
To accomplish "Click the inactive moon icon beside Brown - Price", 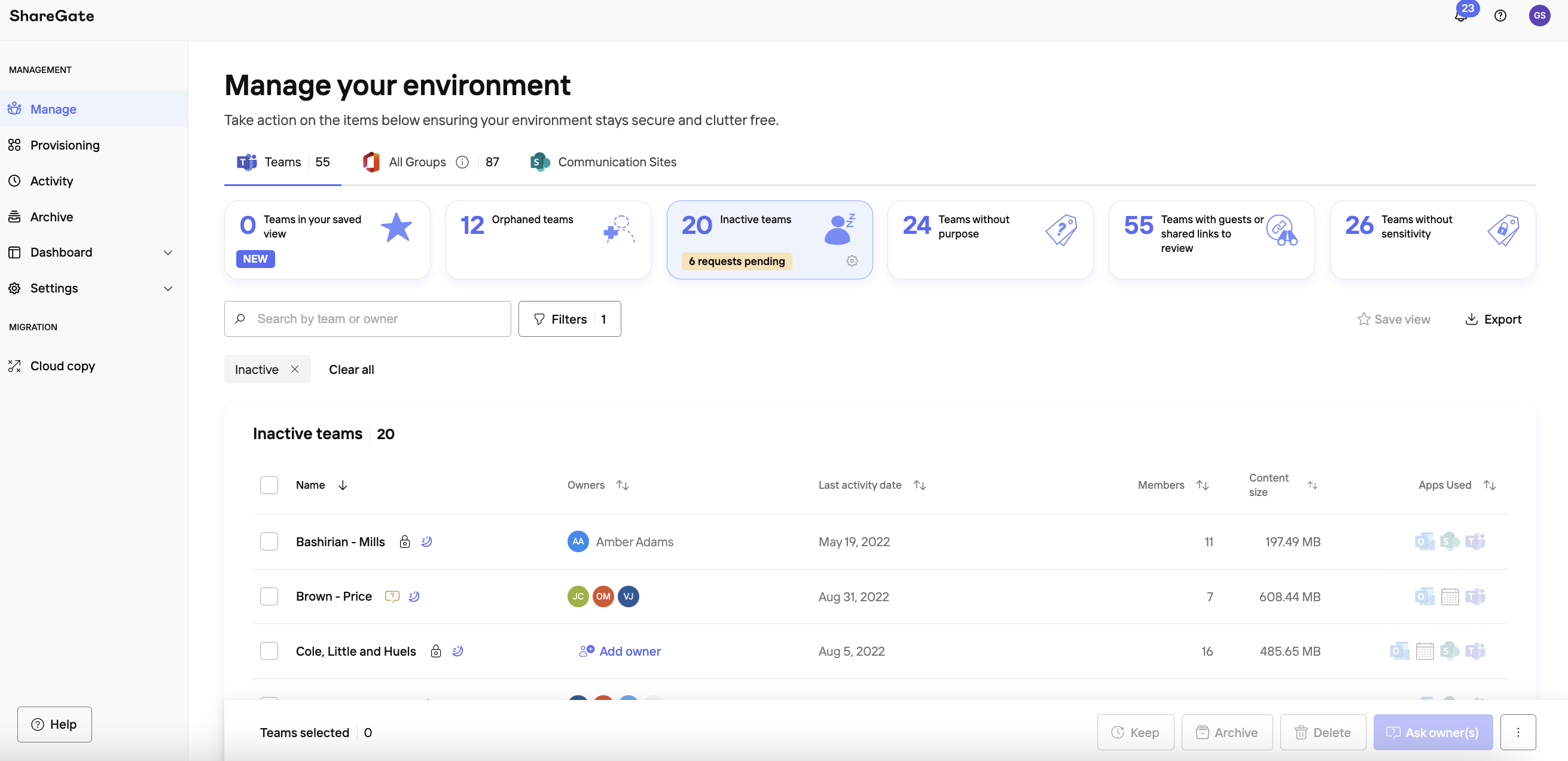I will pyautogui.click(x=414, y=596).
